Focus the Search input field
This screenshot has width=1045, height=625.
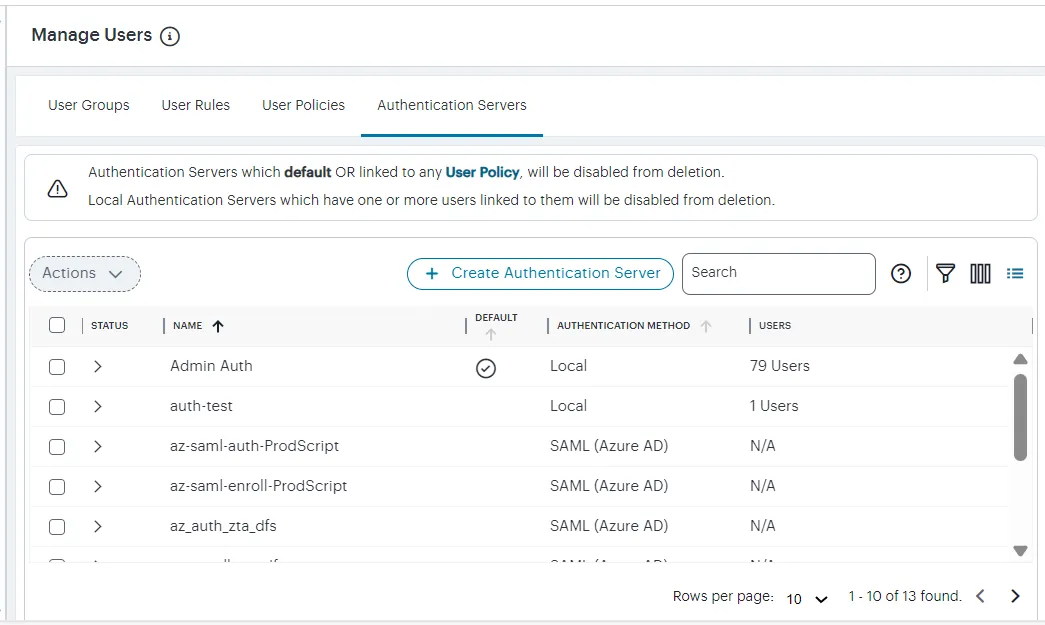[x=778, y=274]
